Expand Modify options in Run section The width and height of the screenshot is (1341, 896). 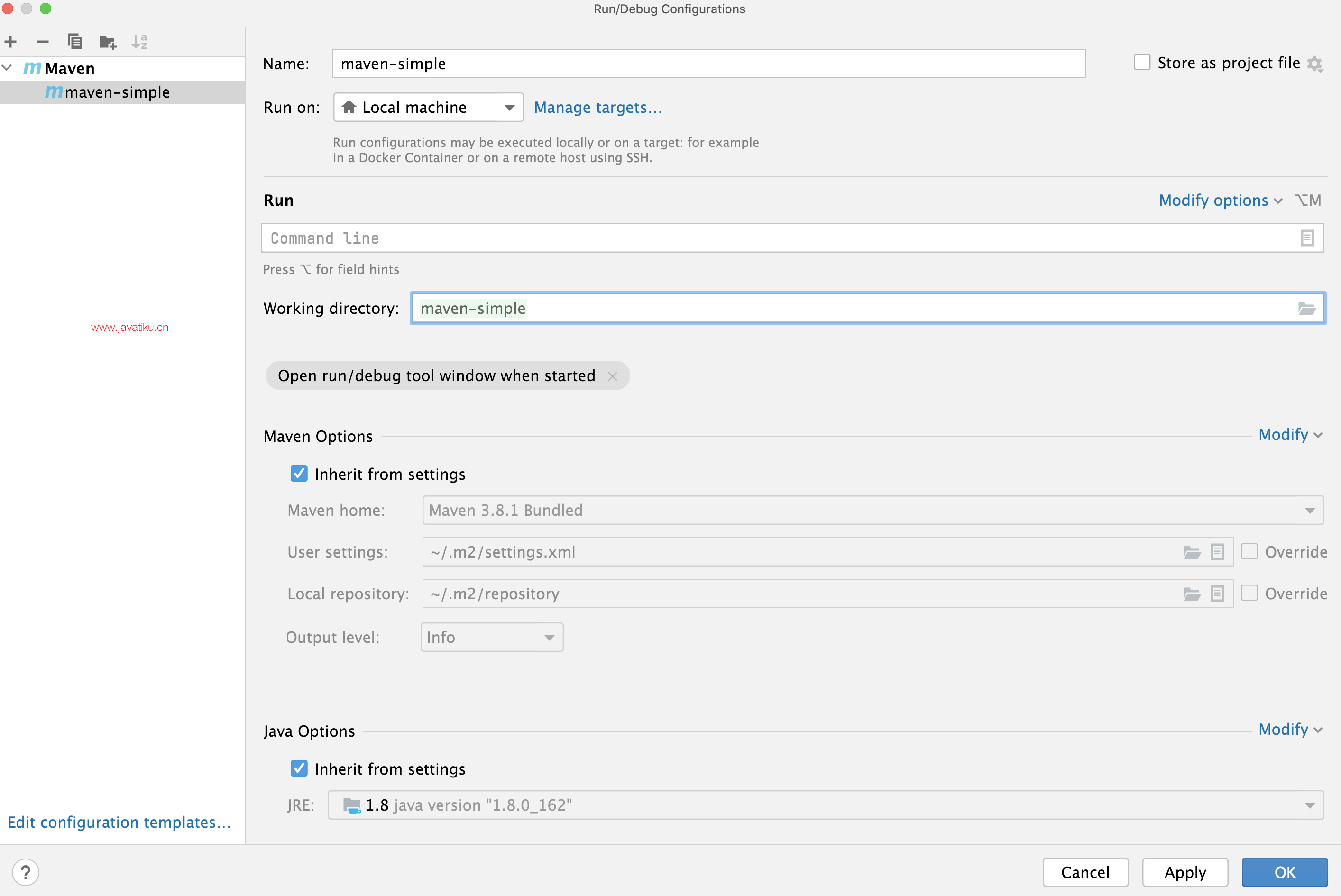[1219, 200]
